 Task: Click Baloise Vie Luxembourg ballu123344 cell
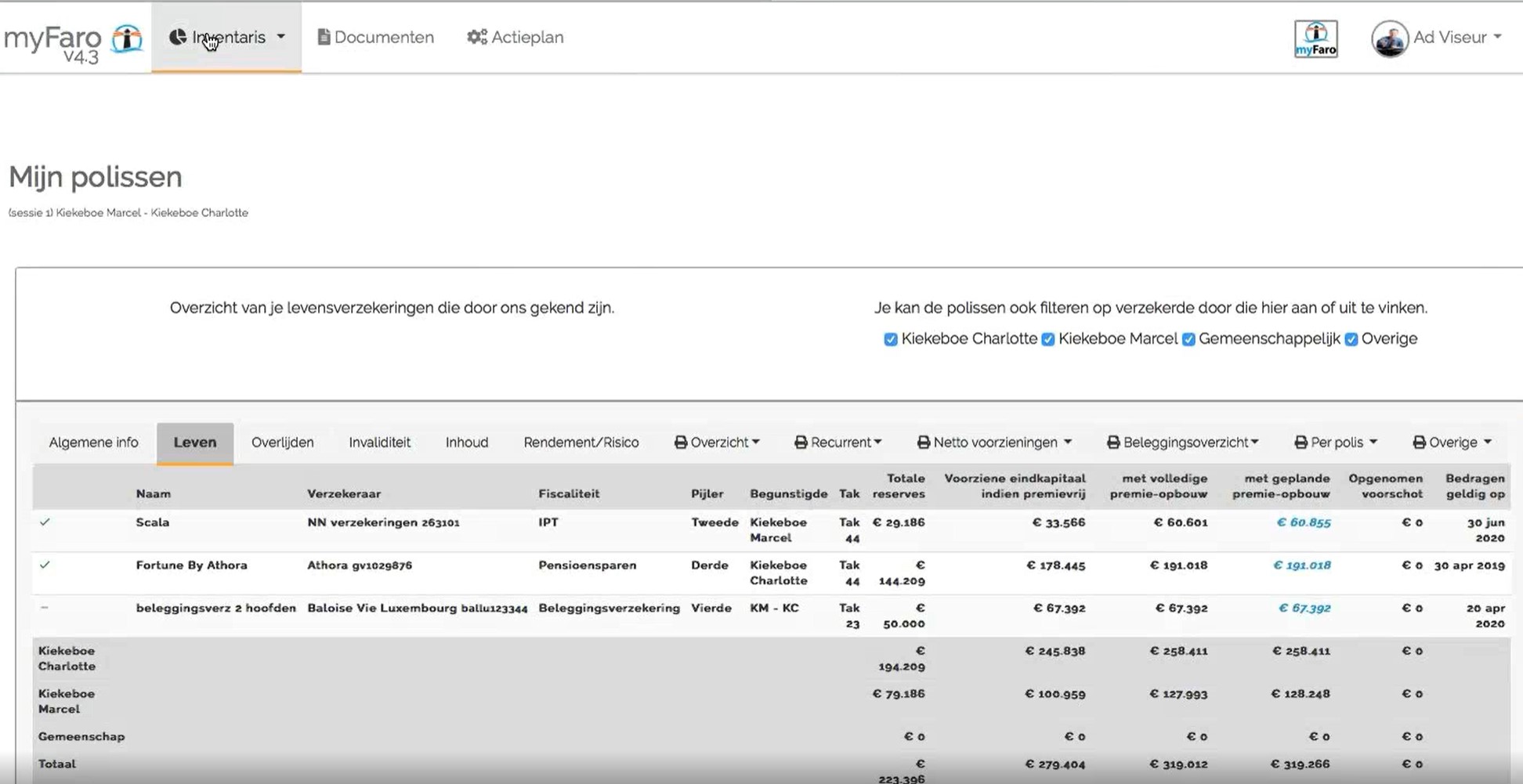(x=418, y=609)
